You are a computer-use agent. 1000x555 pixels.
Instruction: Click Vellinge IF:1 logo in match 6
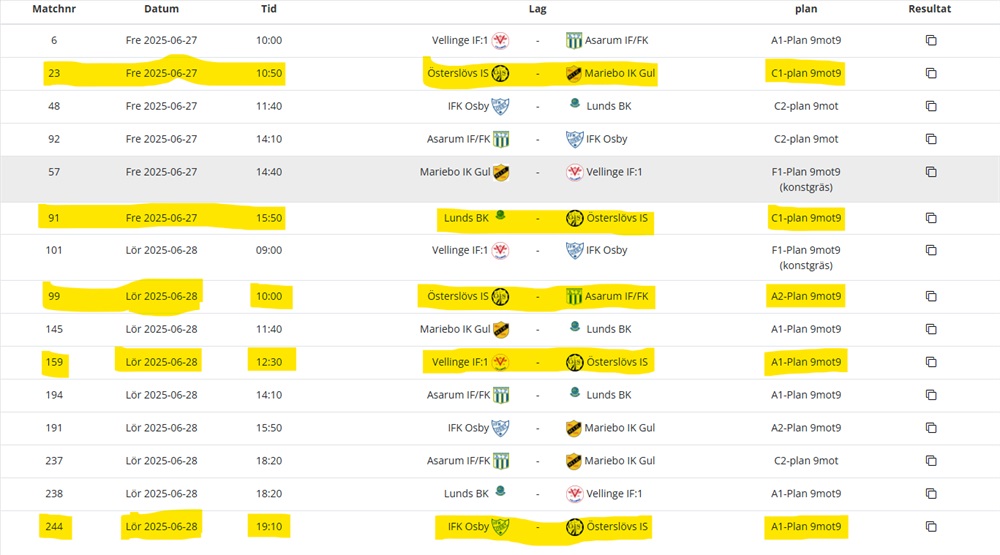(x=501, y=41)
